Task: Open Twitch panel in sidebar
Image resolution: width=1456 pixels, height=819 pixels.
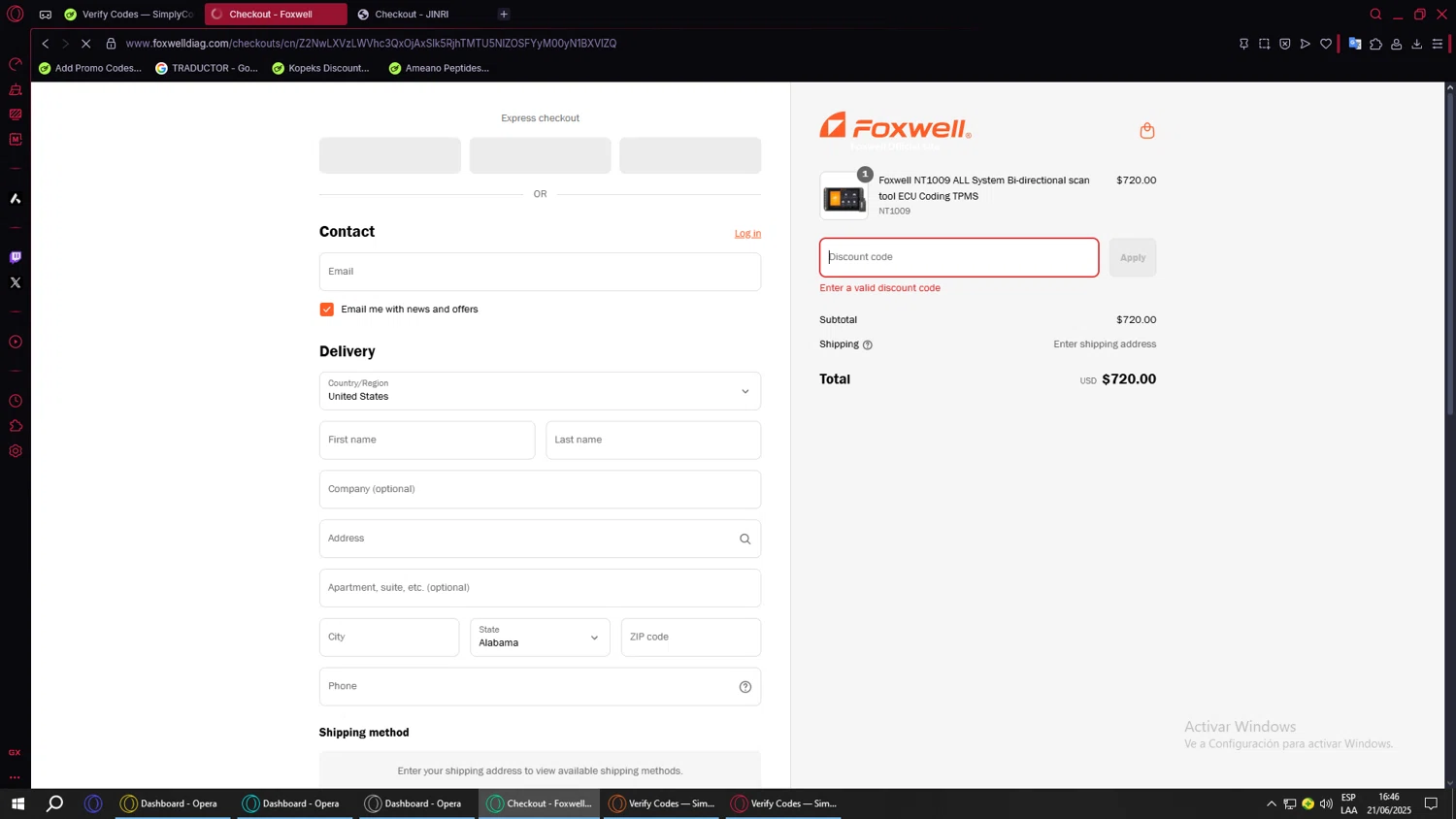Action: (16, 257)
